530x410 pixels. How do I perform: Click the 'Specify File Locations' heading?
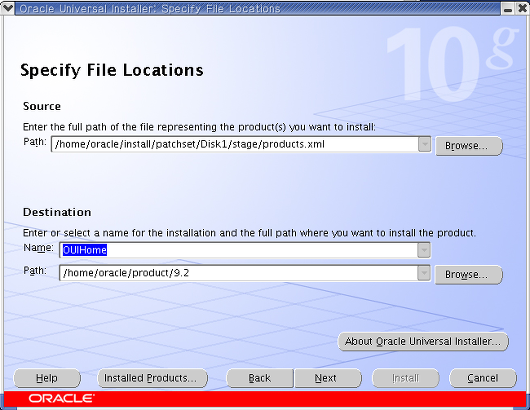click(x=112, y=71)
